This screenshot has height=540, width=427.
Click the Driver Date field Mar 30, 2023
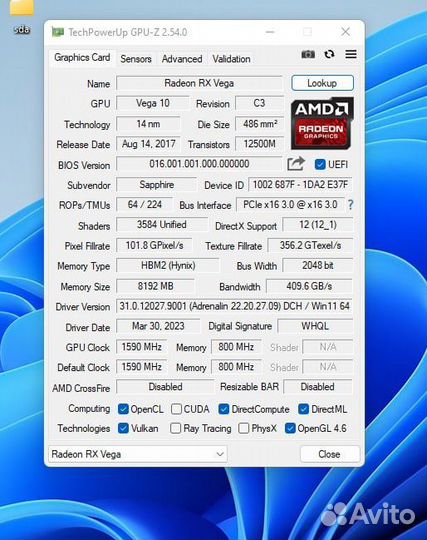(x=158, y=326)
